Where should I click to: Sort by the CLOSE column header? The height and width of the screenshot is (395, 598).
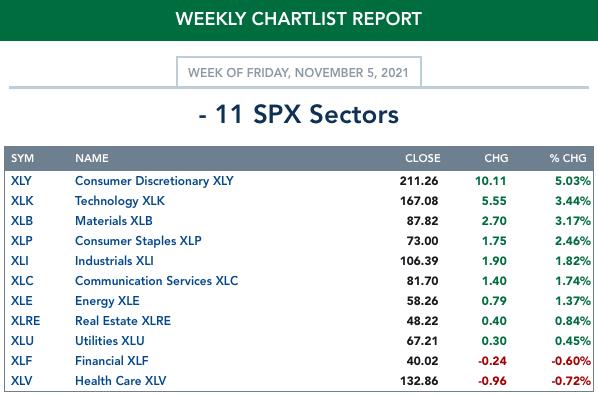pyautogui.click(x=423, y=158)
